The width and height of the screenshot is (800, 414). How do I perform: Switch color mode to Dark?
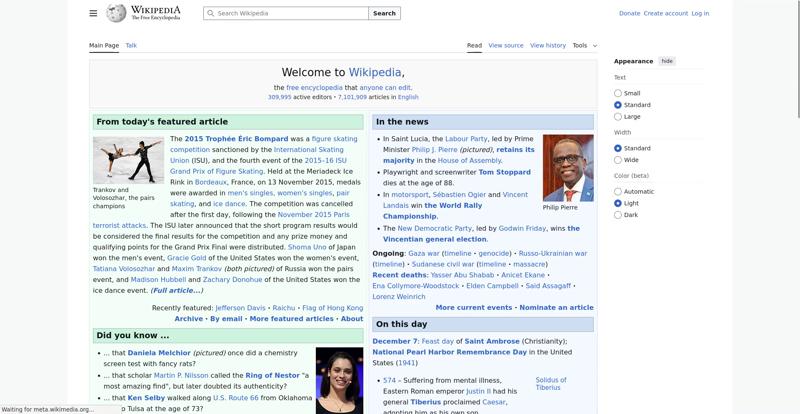point(618,215)
